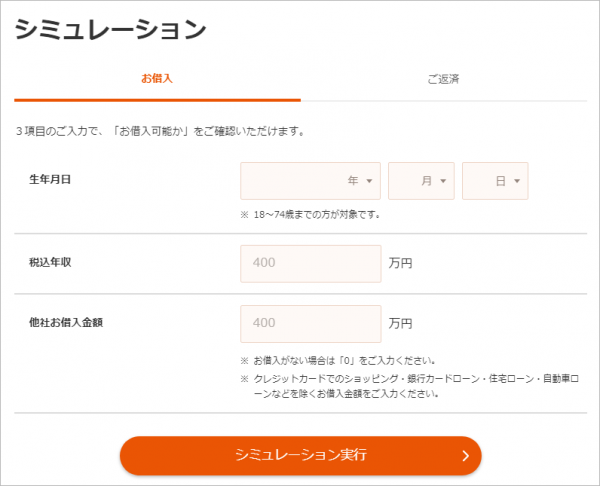This screenshot has height=486, width=600.
Task: Click the note about entering「0」
Action: (338, 360)
